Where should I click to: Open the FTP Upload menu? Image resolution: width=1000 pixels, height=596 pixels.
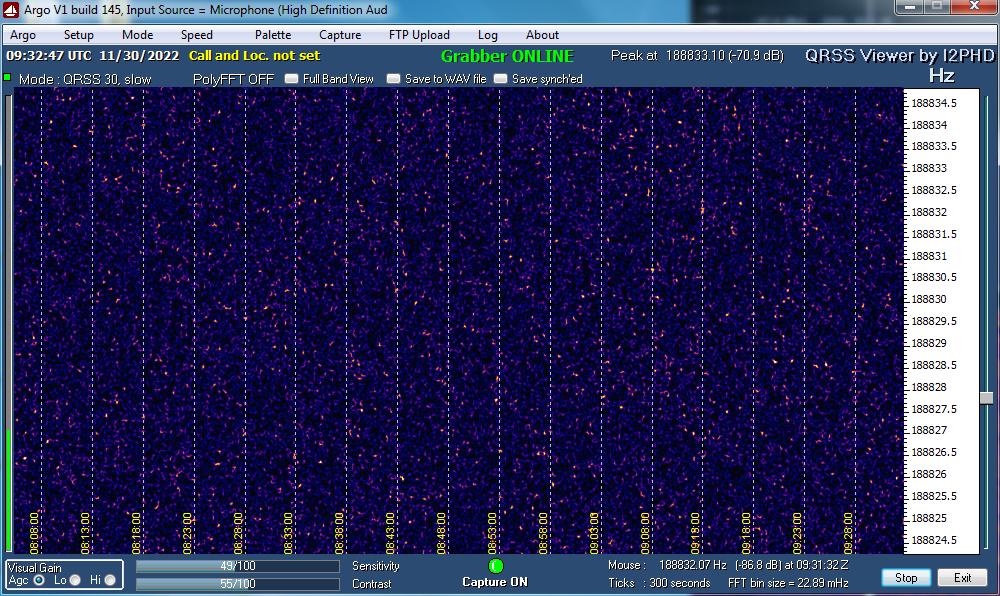419,35
